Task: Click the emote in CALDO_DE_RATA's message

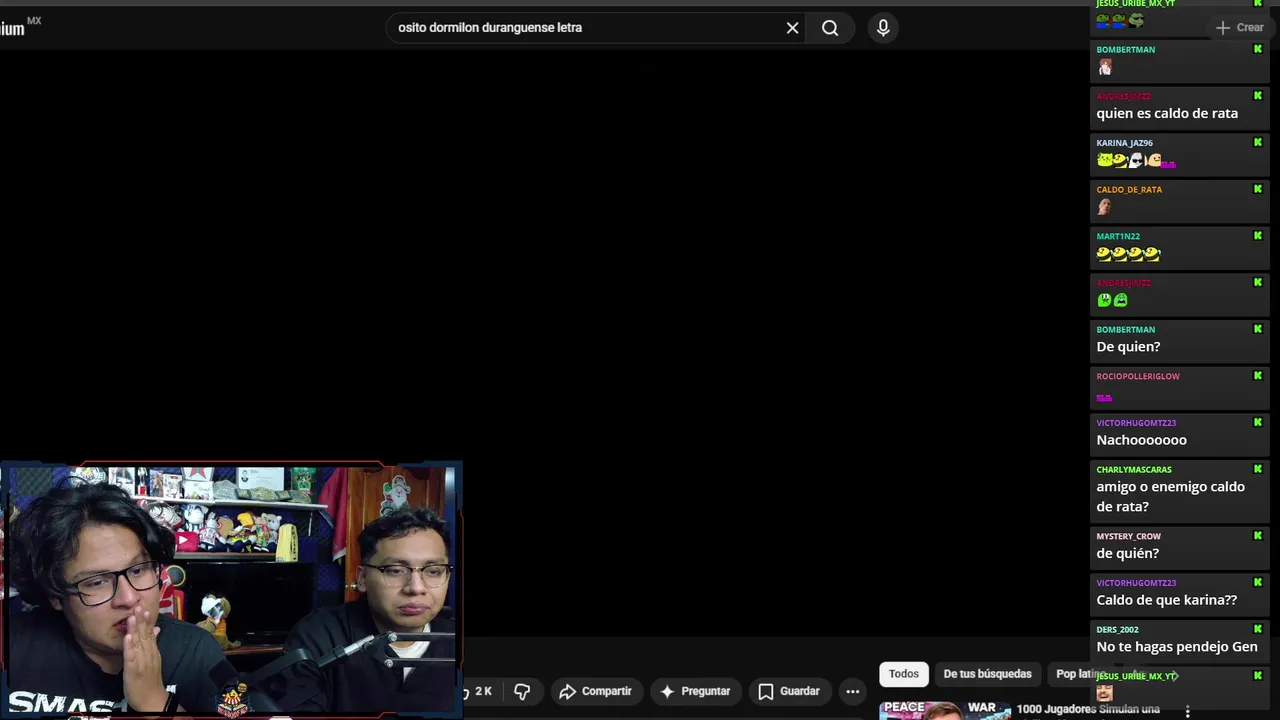Action: click(x=1104, y=207)
